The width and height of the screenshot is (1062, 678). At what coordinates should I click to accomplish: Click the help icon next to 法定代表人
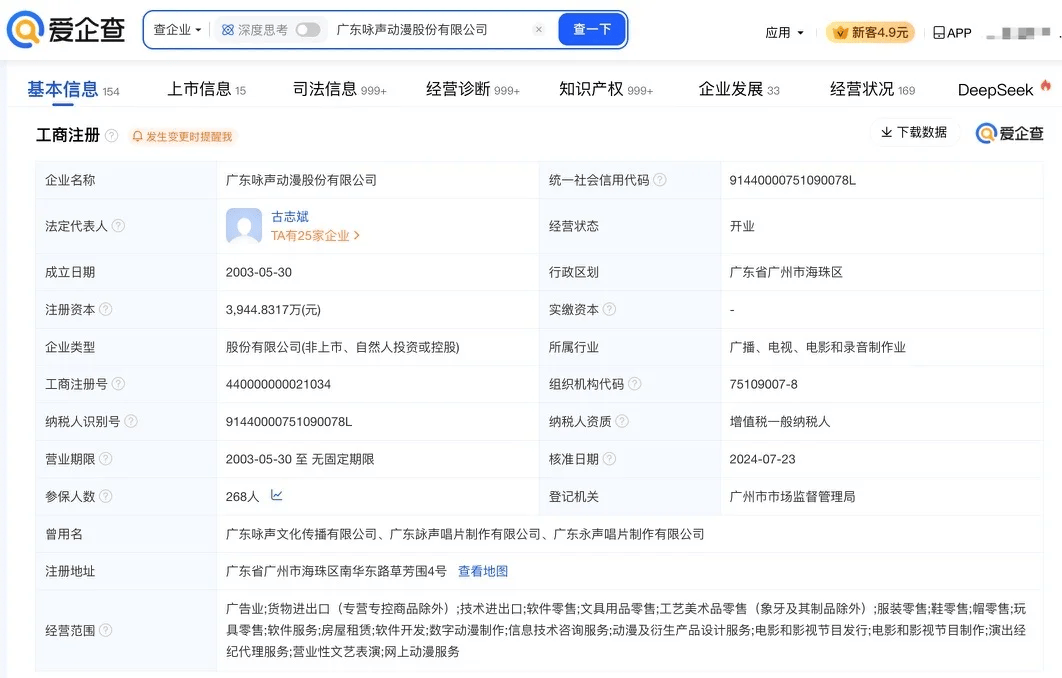(x=118, y=226)
